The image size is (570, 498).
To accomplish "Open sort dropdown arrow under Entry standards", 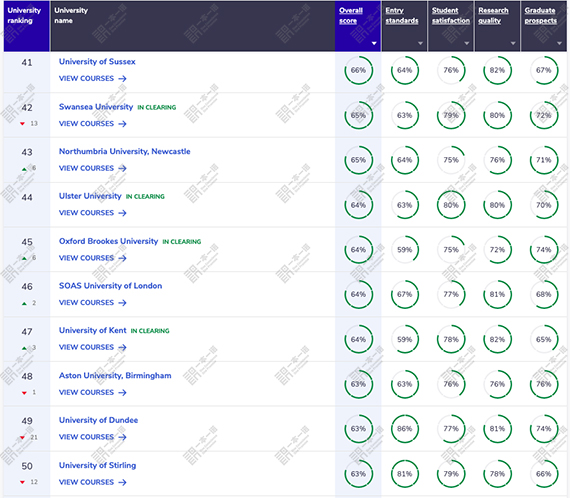I will [421, 43].
